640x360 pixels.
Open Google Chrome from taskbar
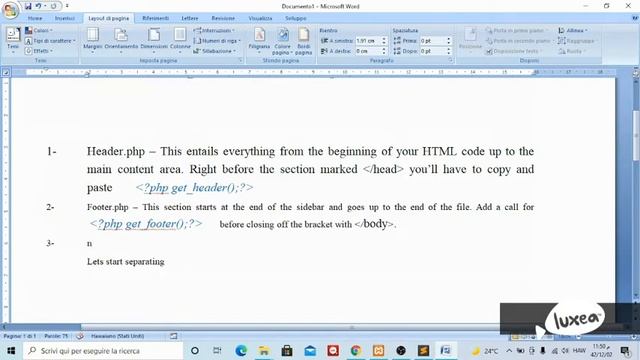356,351
